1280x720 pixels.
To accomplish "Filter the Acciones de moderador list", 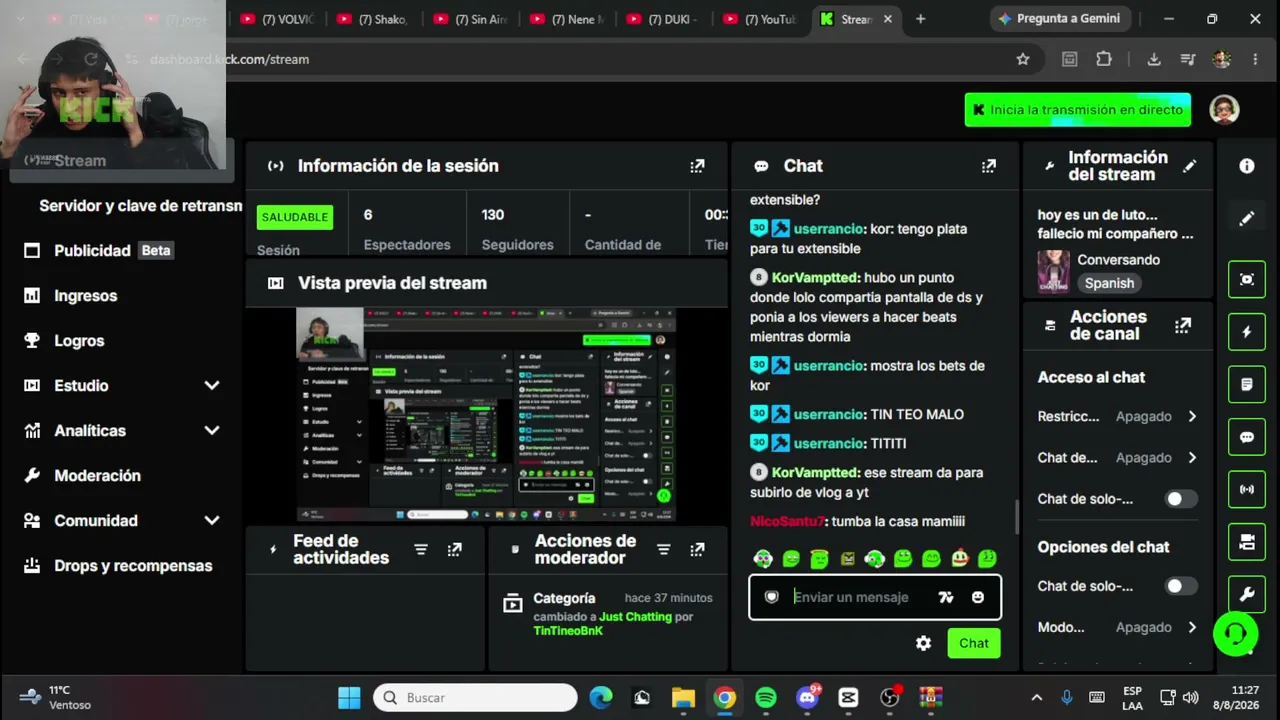I will point(663,549).
